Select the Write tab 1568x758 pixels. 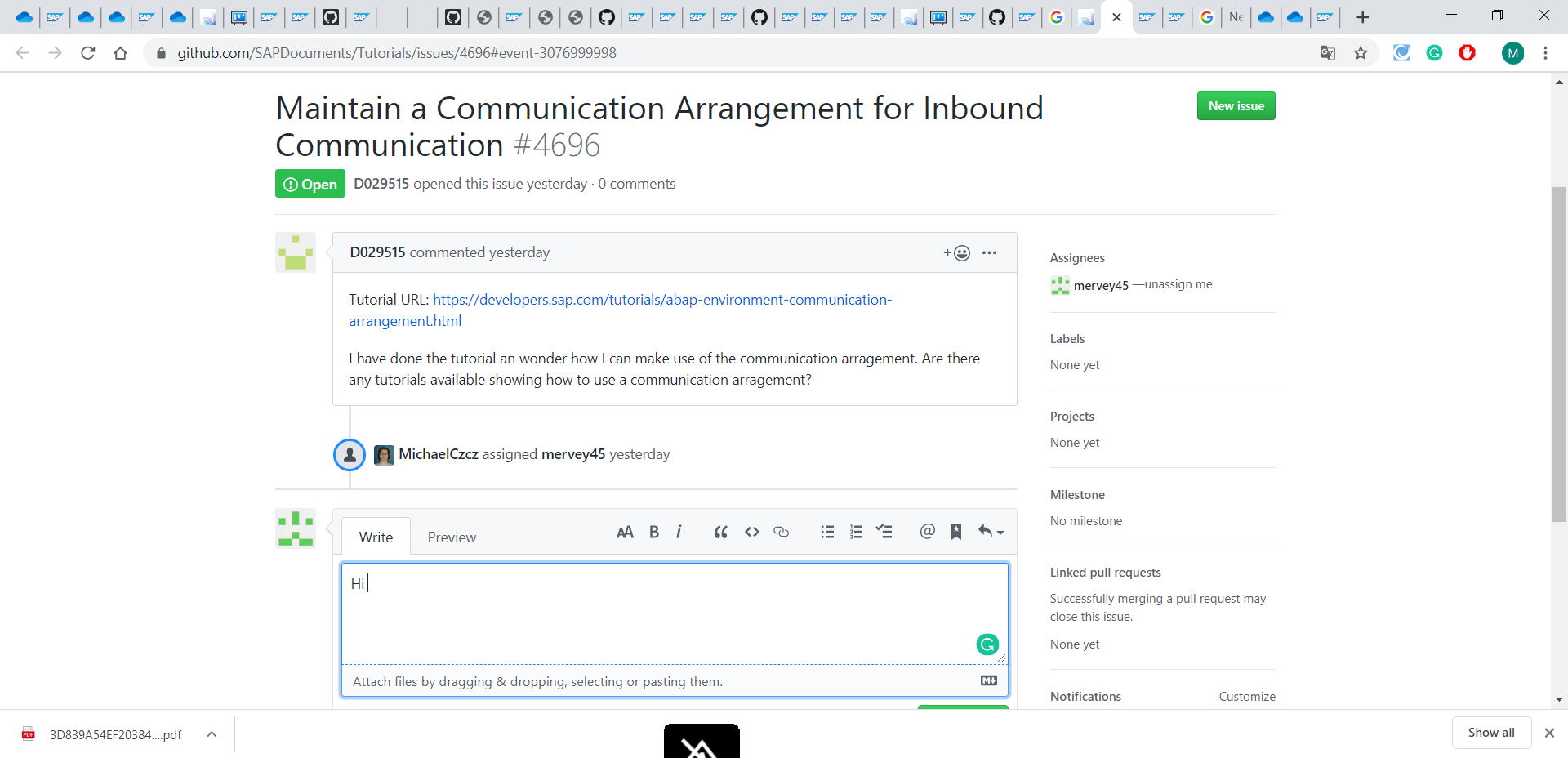pos(376,537)
